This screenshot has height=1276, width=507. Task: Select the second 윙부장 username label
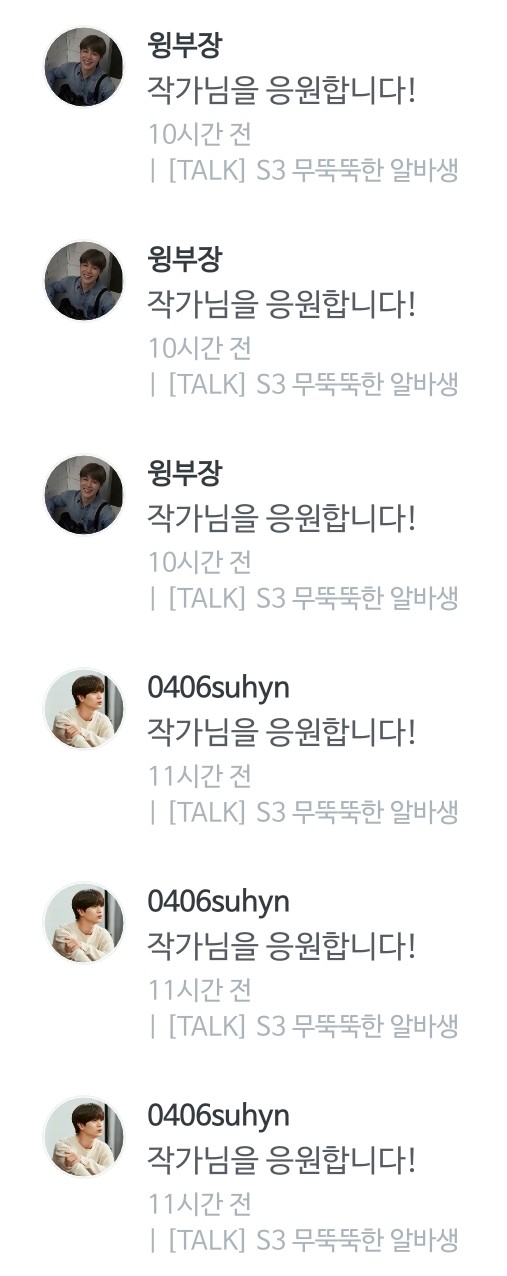pyautogui.click(x=185, y=260)
